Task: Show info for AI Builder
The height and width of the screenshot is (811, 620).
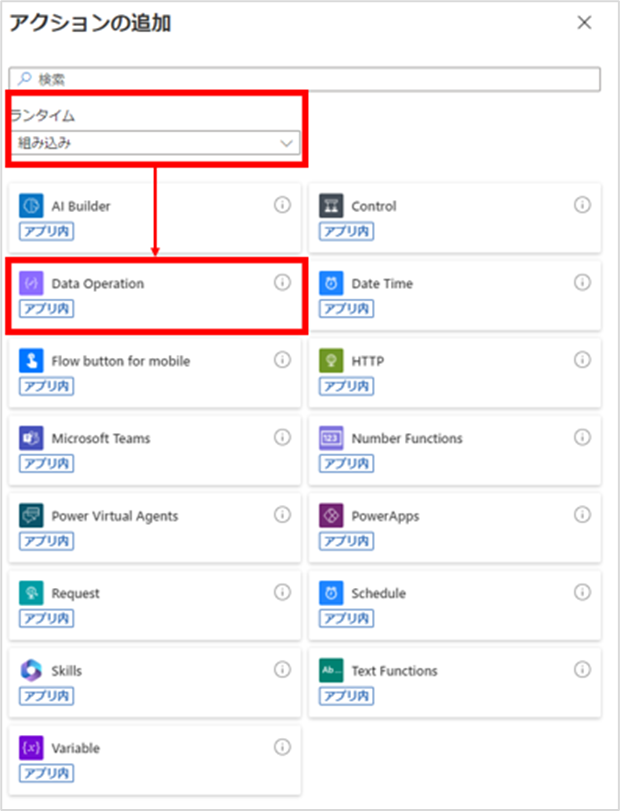Action: coord(282,205)
